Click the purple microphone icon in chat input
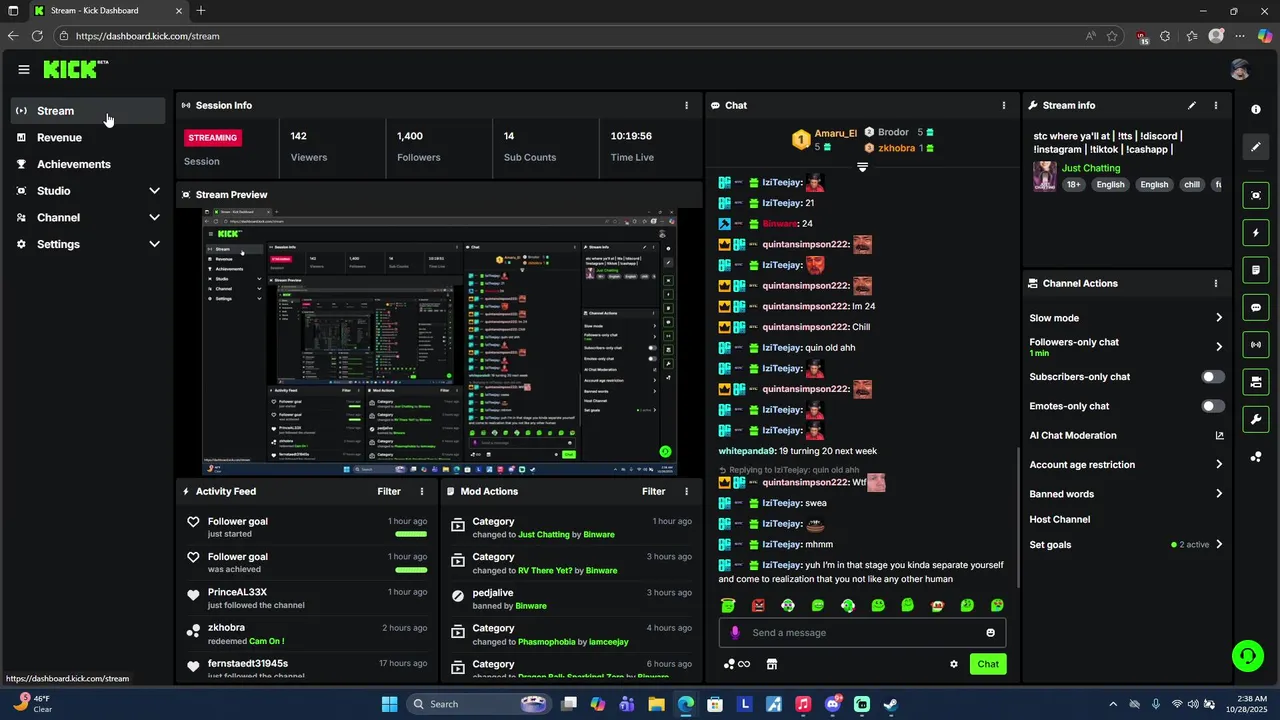This screenshot has width=1280, height=720. coord(735,632)
